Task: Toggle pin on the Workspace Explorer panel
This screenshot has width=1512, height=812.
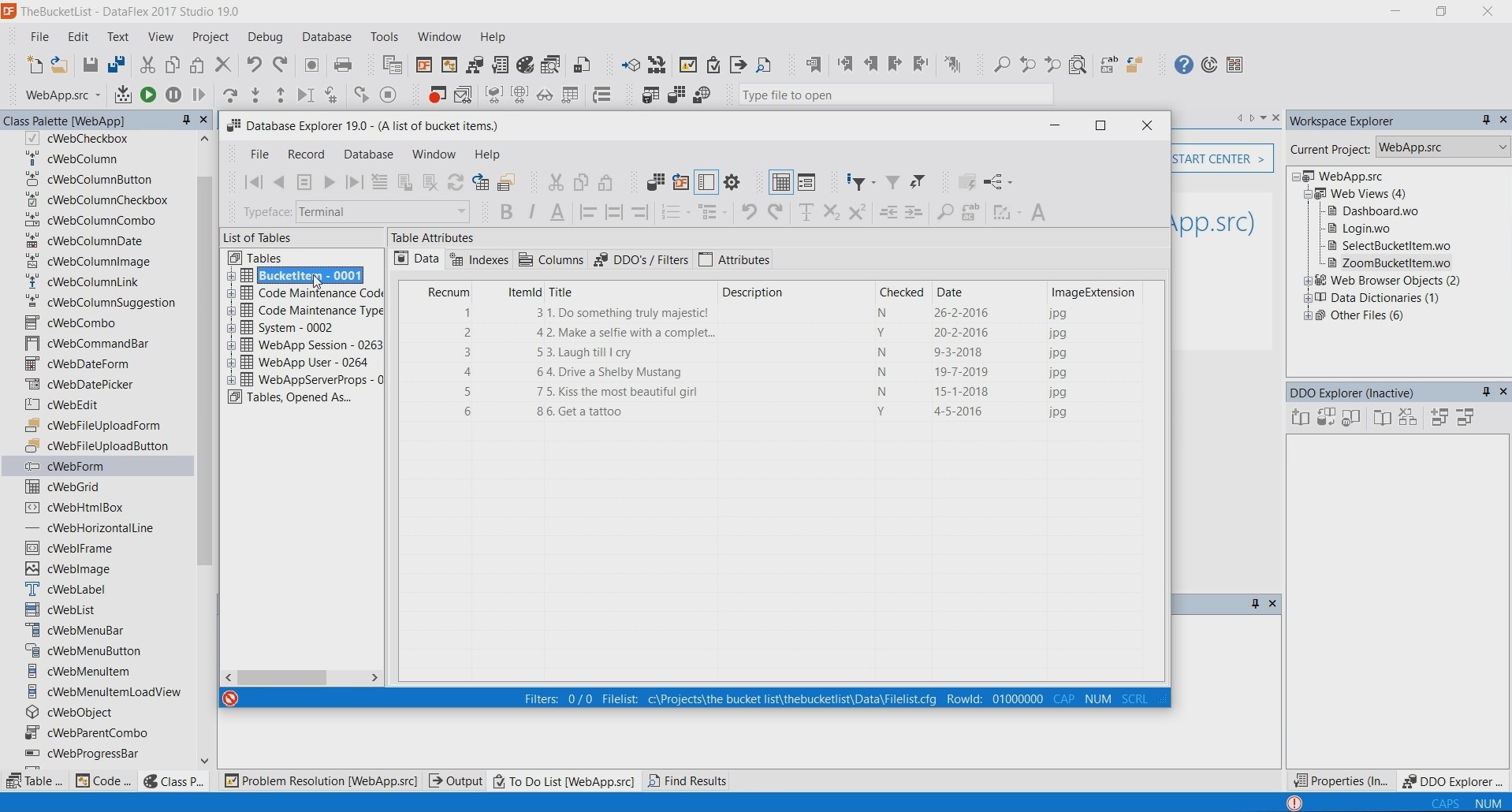Action: point(1486,121)
